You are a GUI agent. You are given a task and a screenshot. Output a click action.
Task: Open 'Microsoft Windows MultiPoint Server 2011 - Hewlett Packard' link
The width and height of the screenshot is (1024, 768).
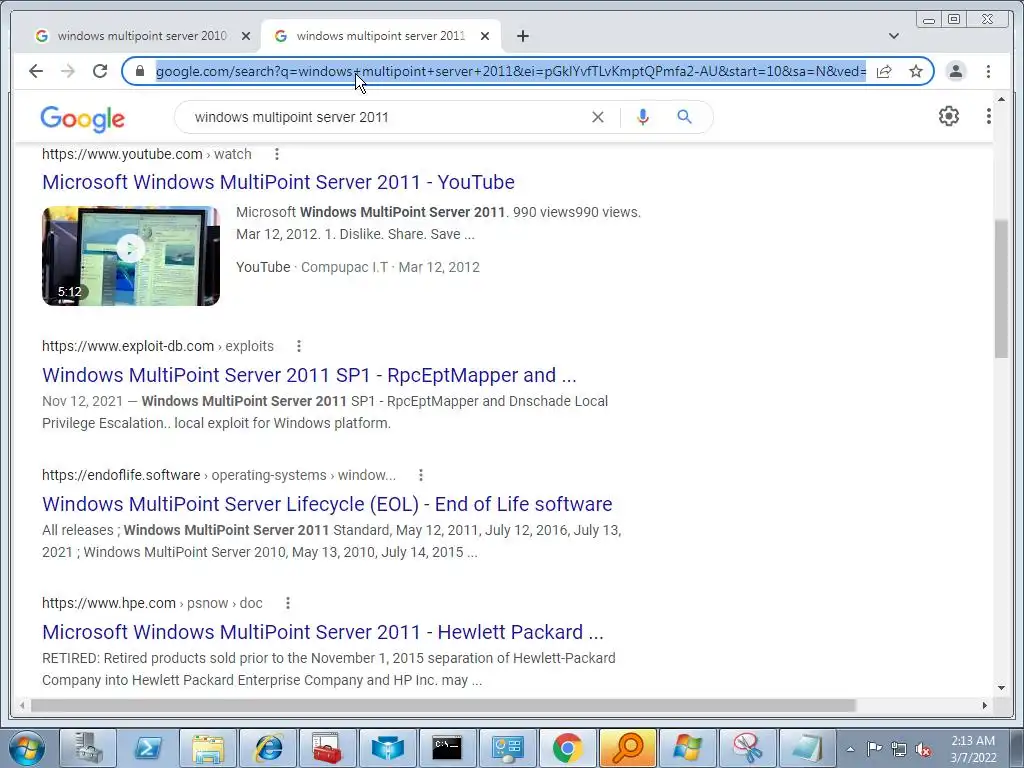click(x=323, y=632)
